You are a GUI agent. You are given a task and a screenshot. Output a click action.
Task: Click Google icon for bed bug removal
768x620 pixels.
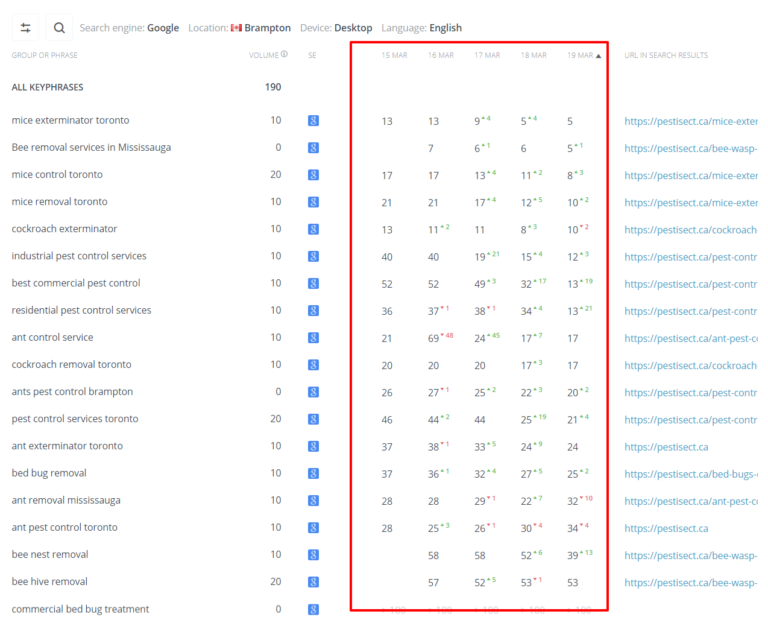click(x=313, y=473)
